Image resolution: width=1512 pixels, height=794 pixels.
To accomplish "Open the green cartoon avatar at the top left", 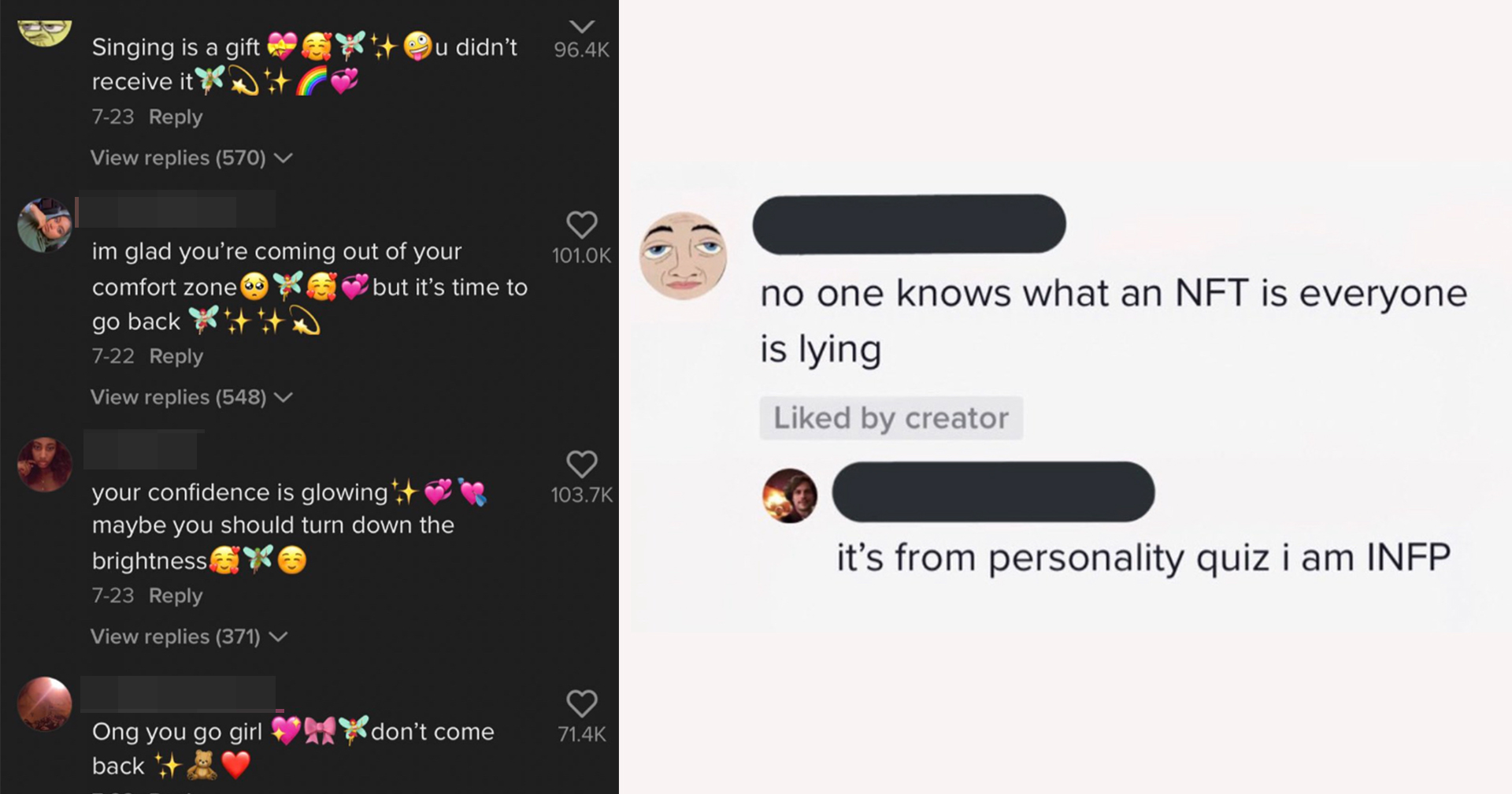I will click(45, 32).
